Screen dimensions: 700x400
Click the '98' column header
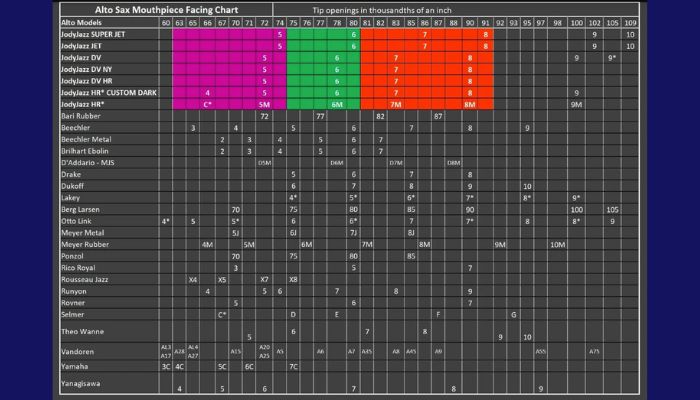coord(558,23)
